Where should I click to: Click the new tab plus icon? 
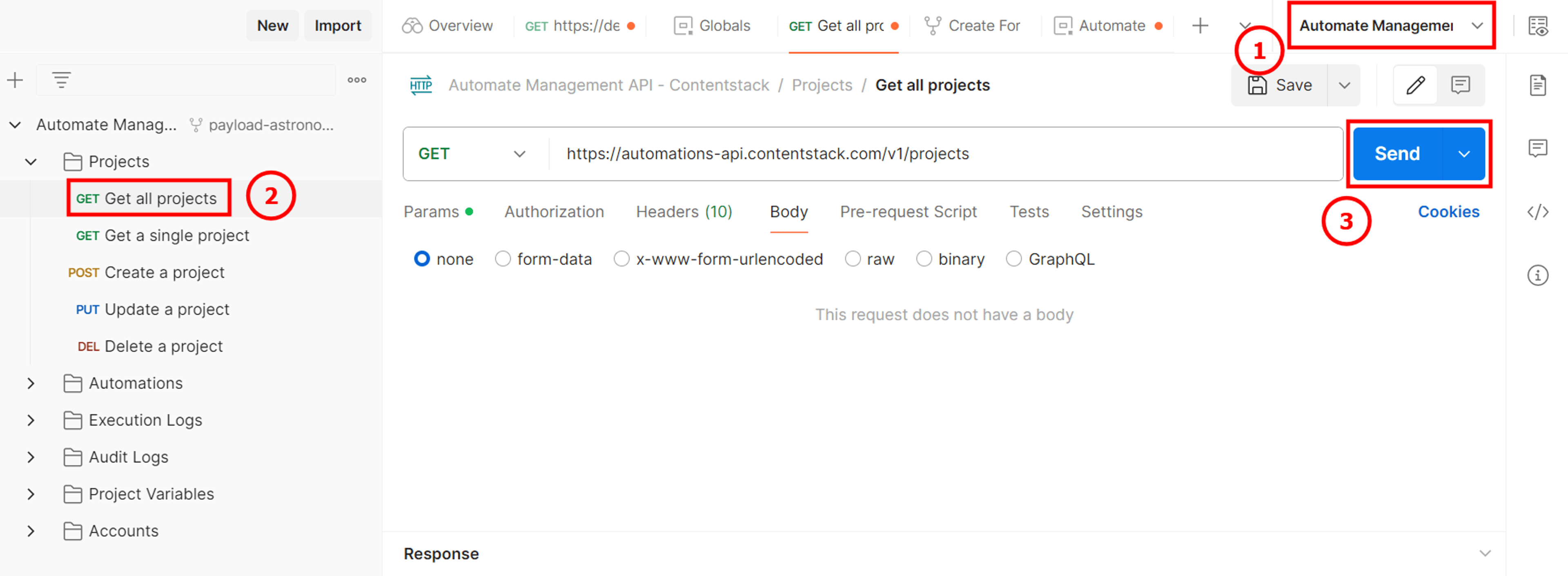click(x=1200, y=26)
